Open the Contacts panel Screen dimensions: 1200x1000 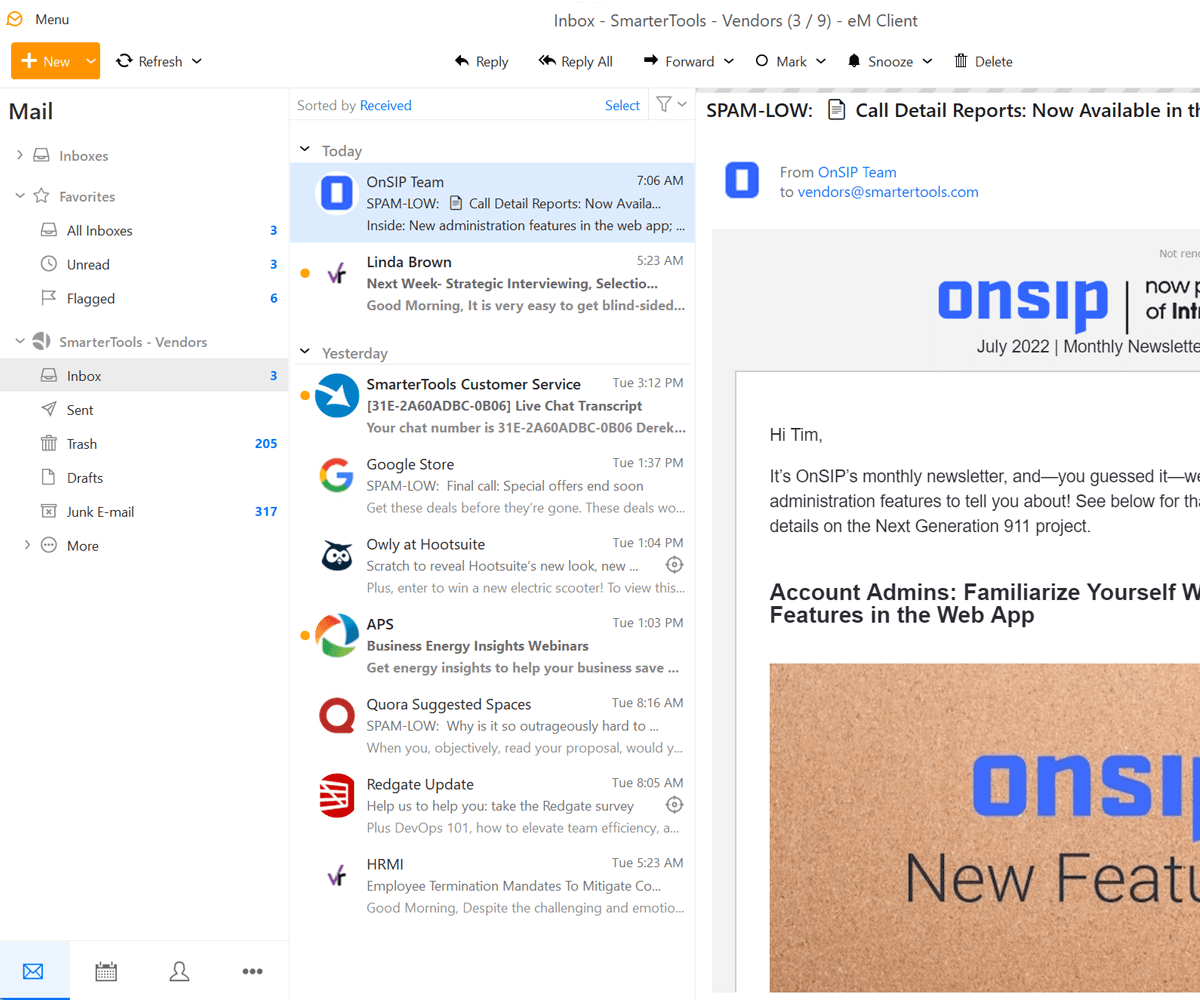click(179, 970)
